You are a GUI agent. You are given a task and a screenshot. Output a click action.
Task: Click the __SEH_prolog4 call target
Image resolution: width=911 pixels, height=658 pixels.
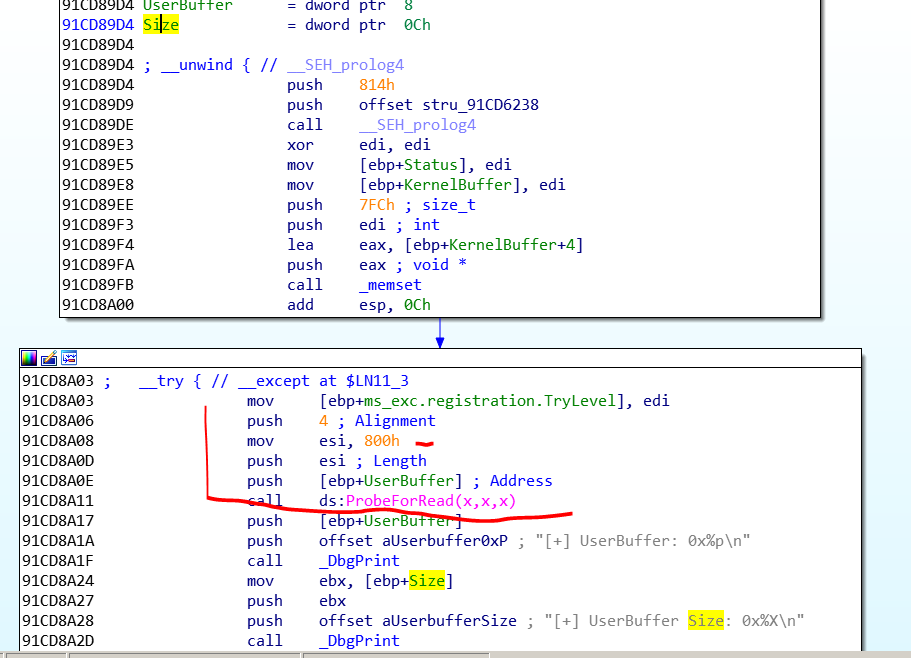pyautogui.click(x=417, y=125)
